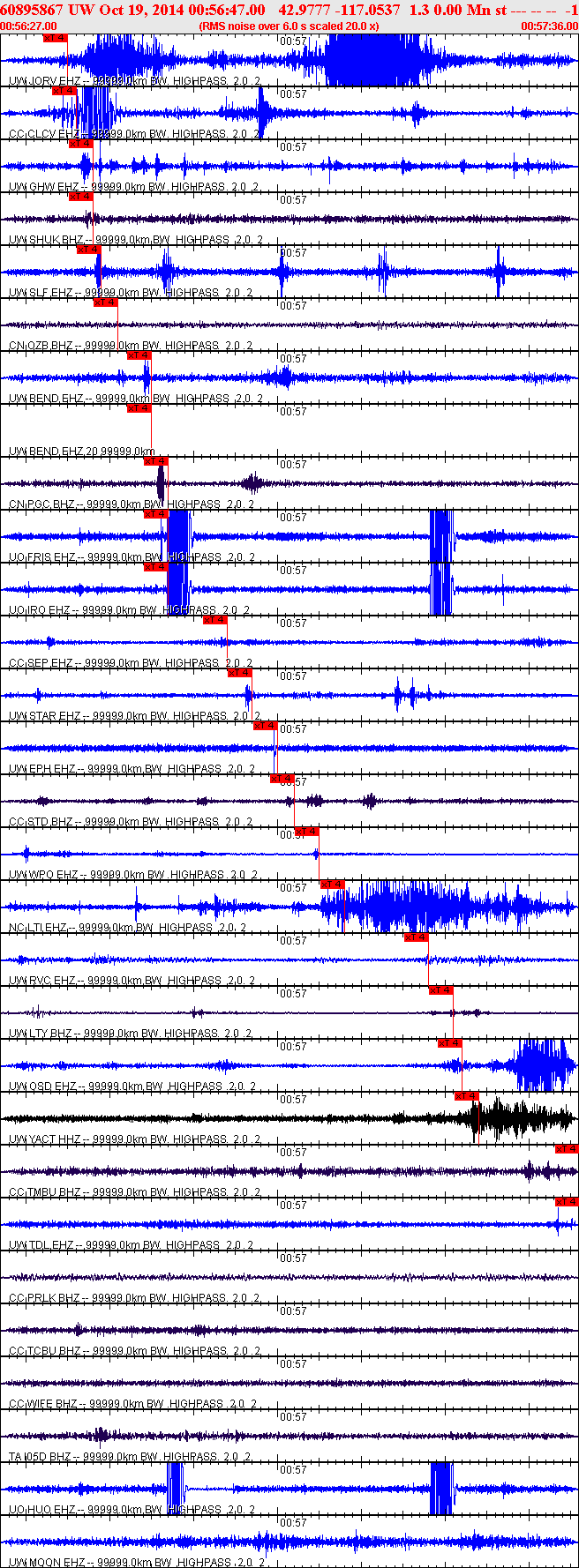
Task: Click the red pick marker on FRIS trace
Action: [155, 514]
